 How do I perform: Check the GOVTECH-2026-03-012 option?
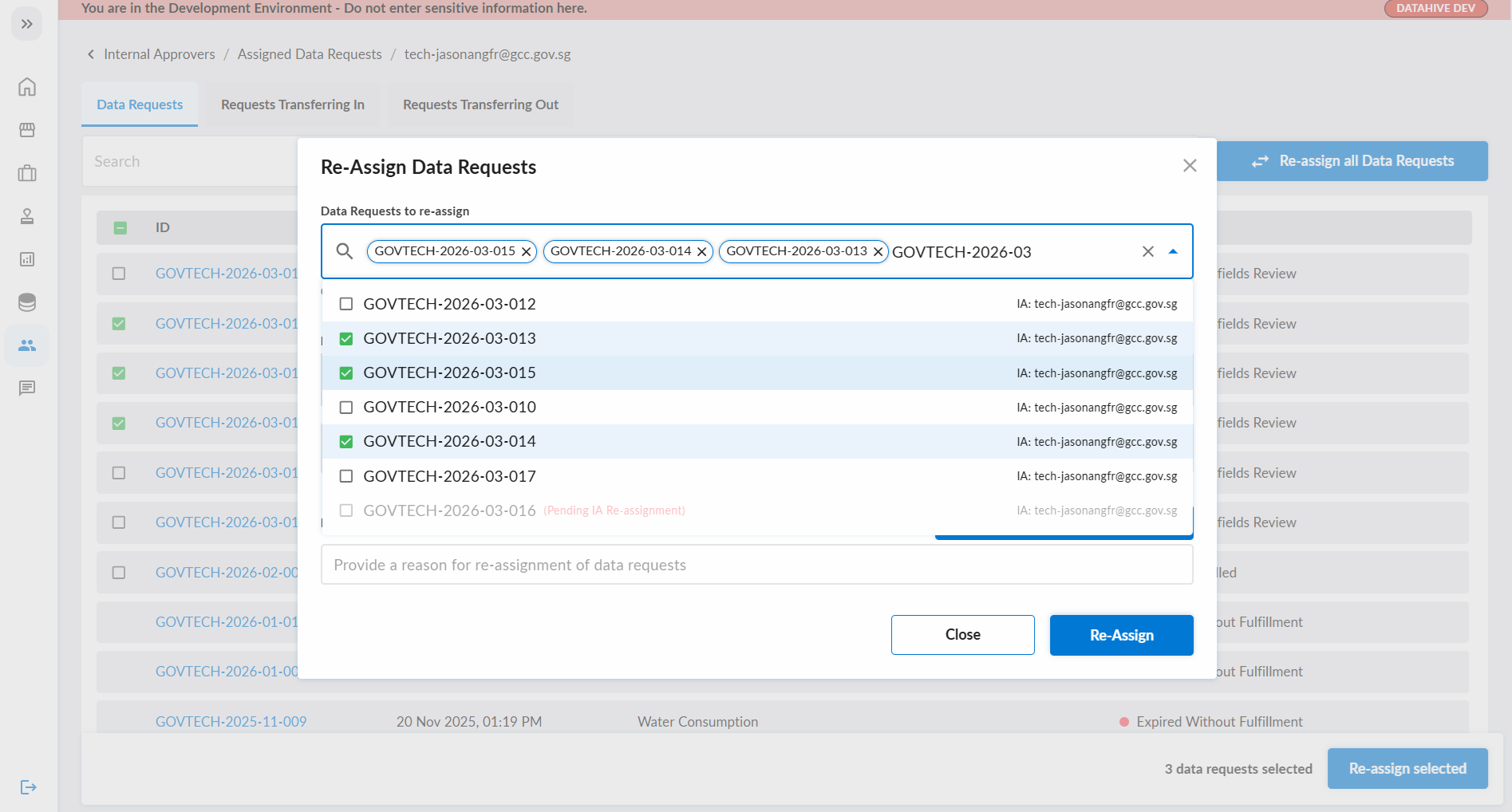coord(346,304)
